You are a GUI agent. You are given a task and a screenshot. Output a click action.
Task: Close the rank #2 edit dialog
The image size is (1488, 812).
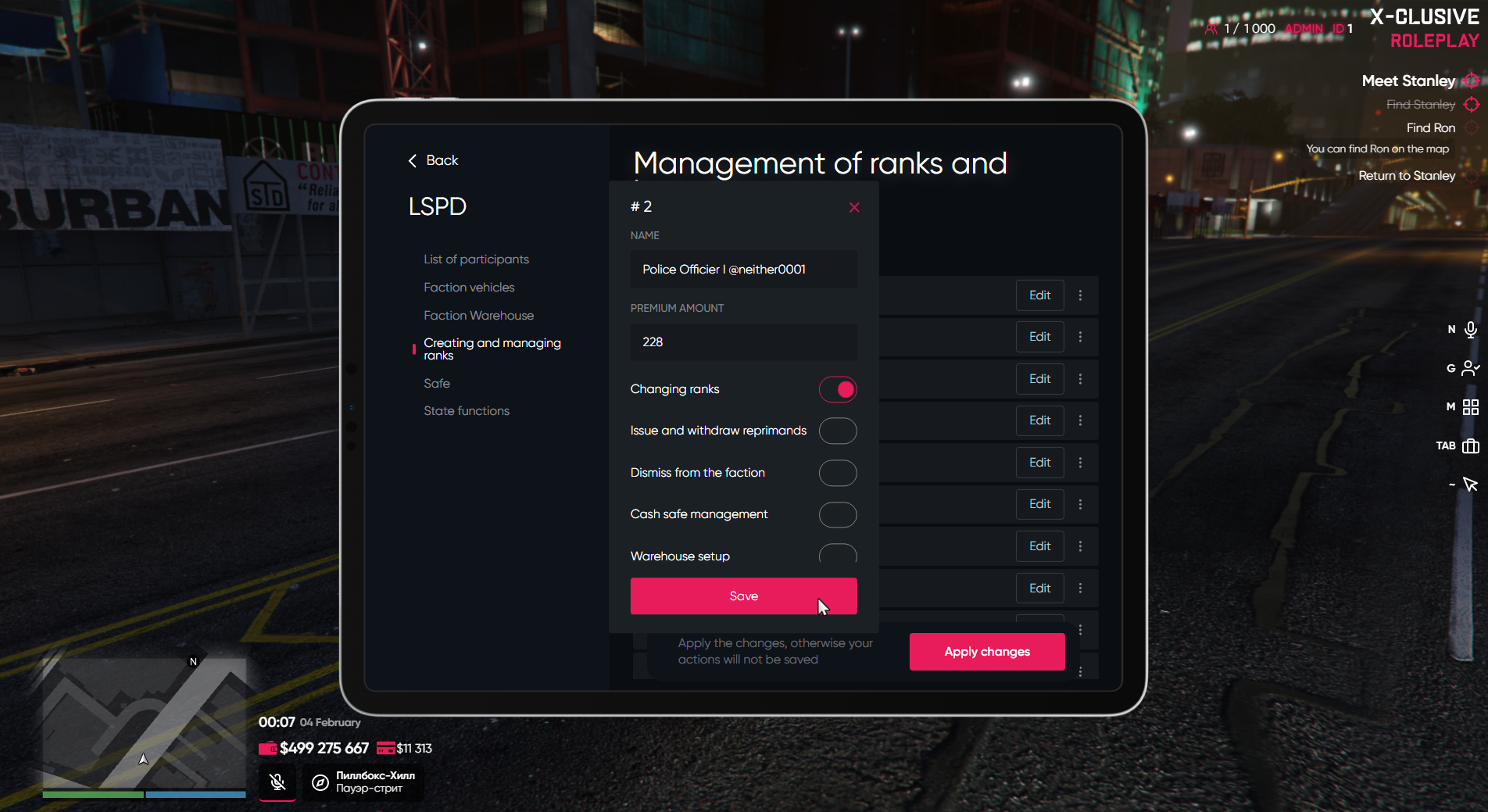pyautogui.click(x=854, y=207)
